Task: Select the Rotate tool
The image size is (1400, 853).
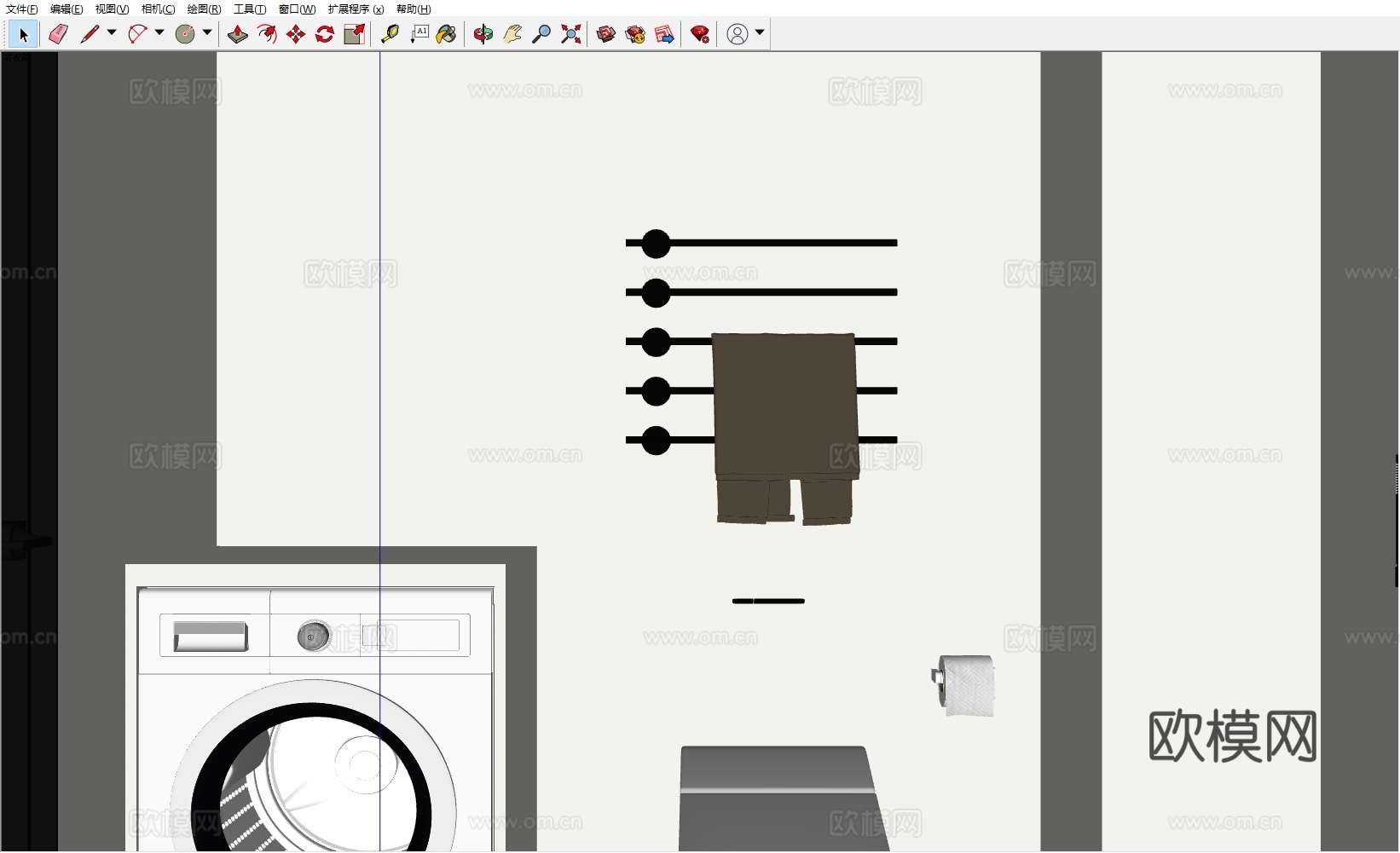Action: point(325,34)
